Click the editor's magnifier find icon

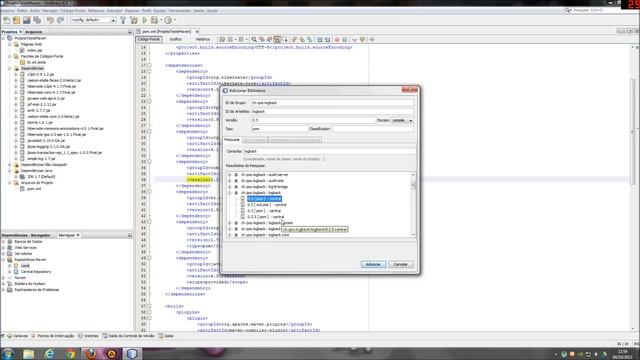(254, 40)
